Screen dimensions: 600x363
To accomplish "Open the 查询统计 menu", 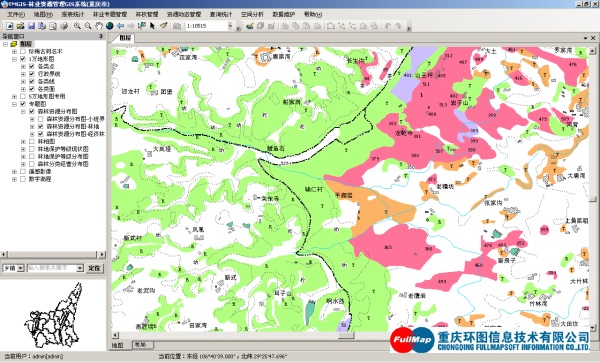I will pos(221,14).
